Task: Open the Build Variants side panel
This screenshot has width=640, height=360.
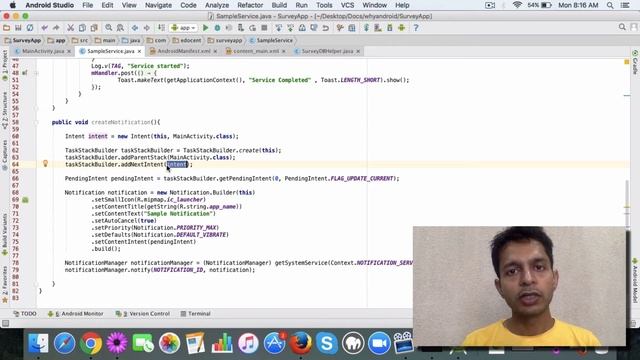Action: 5,234
